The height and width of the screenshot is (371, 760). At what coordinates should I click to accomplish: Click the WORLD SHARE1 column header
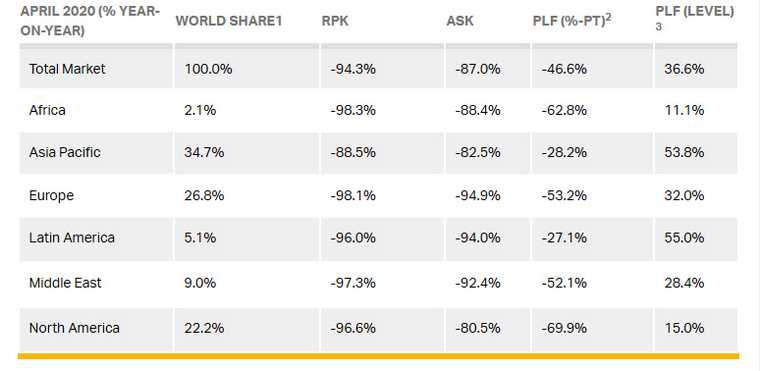pos(228,21)
